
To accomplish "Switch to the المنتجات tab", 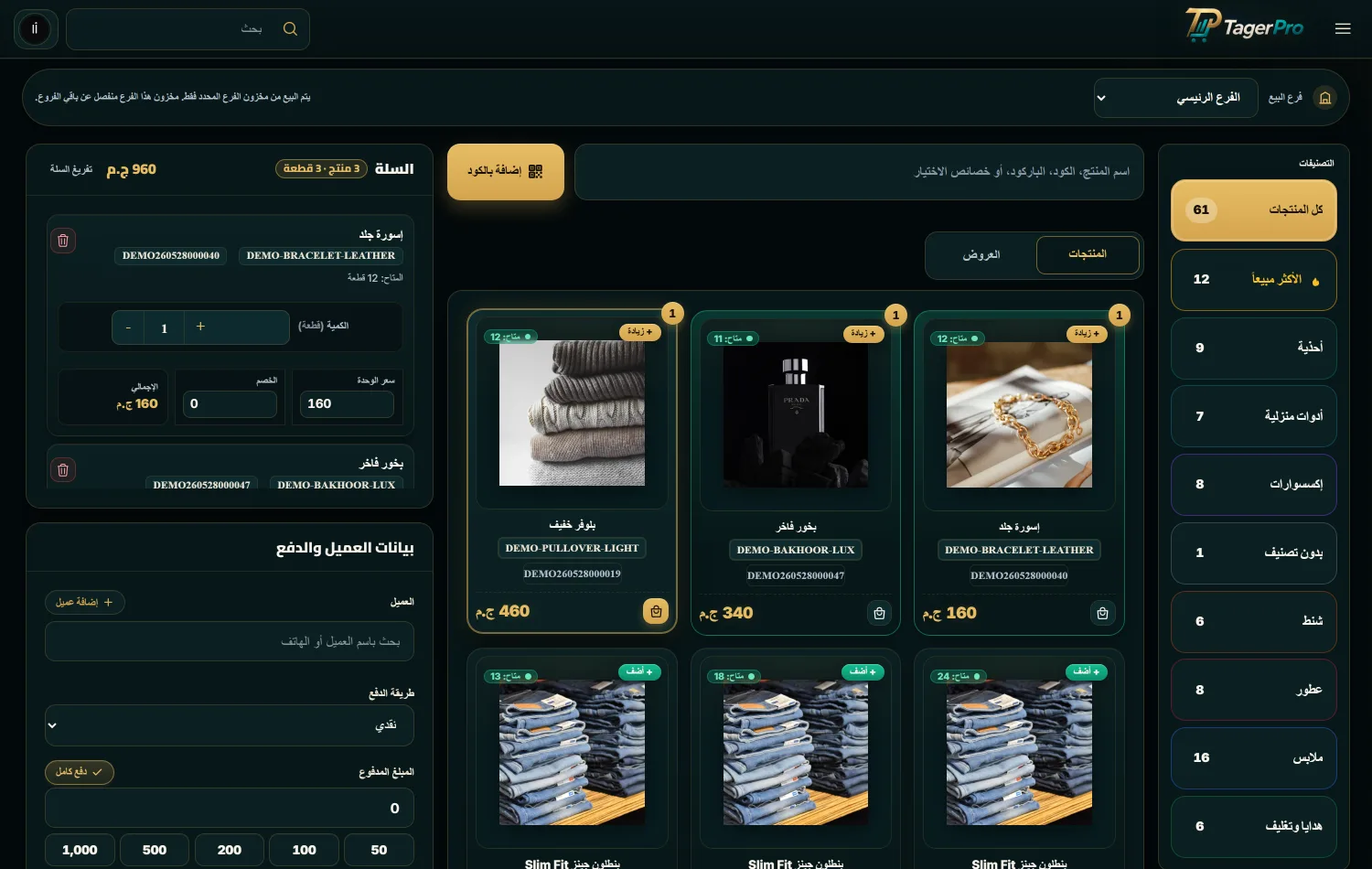I will pyautogui.click(x=1088, y=254).
